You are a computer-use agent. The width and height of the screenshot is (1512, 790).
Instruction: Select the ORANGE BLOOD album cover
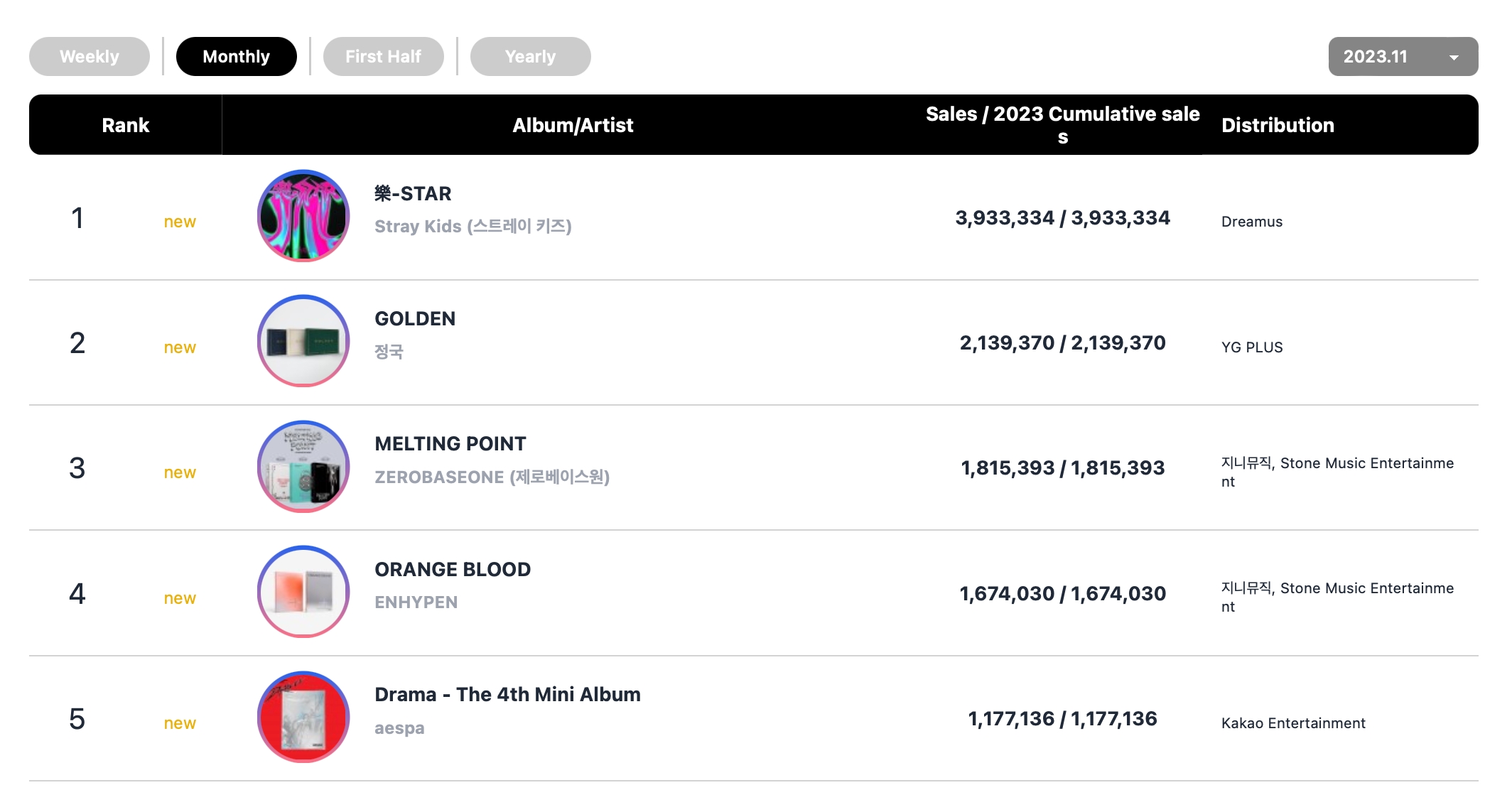303,592
